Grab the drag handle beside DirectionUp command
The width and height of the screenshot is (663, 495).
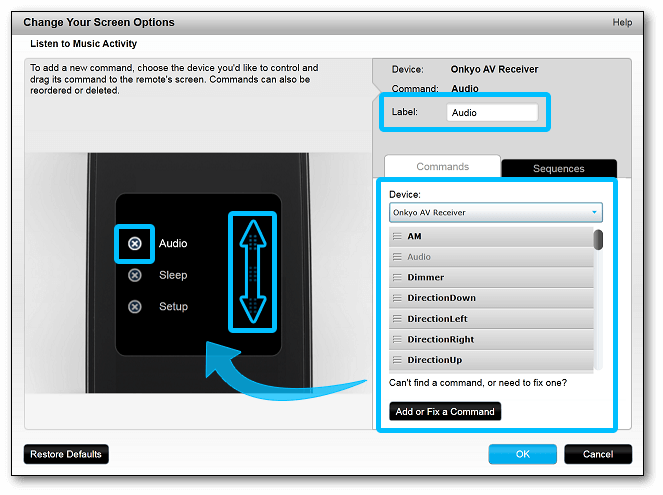tap(397, 360)
